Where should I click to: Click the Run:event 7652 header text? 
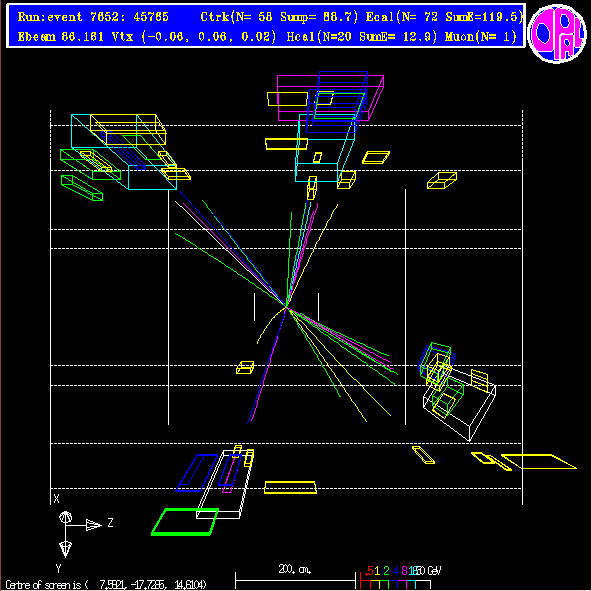pos(93,17)
